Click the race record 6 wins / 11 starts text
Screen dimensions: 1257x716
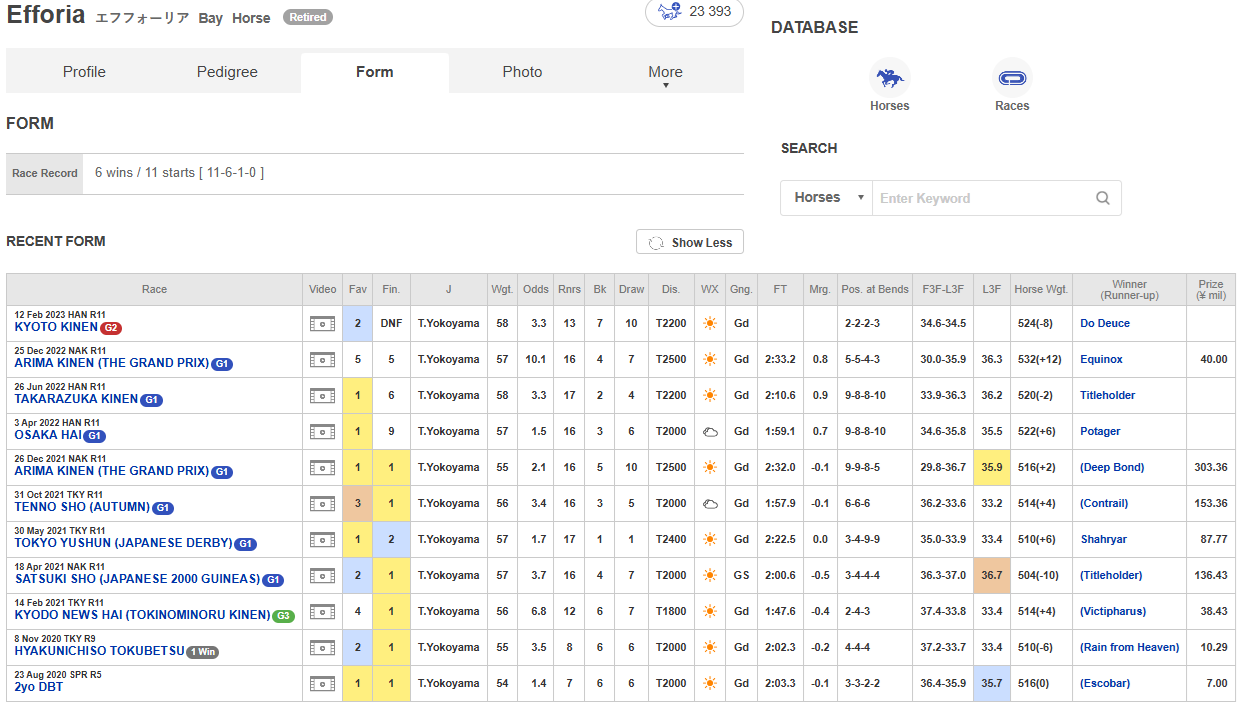179,173
